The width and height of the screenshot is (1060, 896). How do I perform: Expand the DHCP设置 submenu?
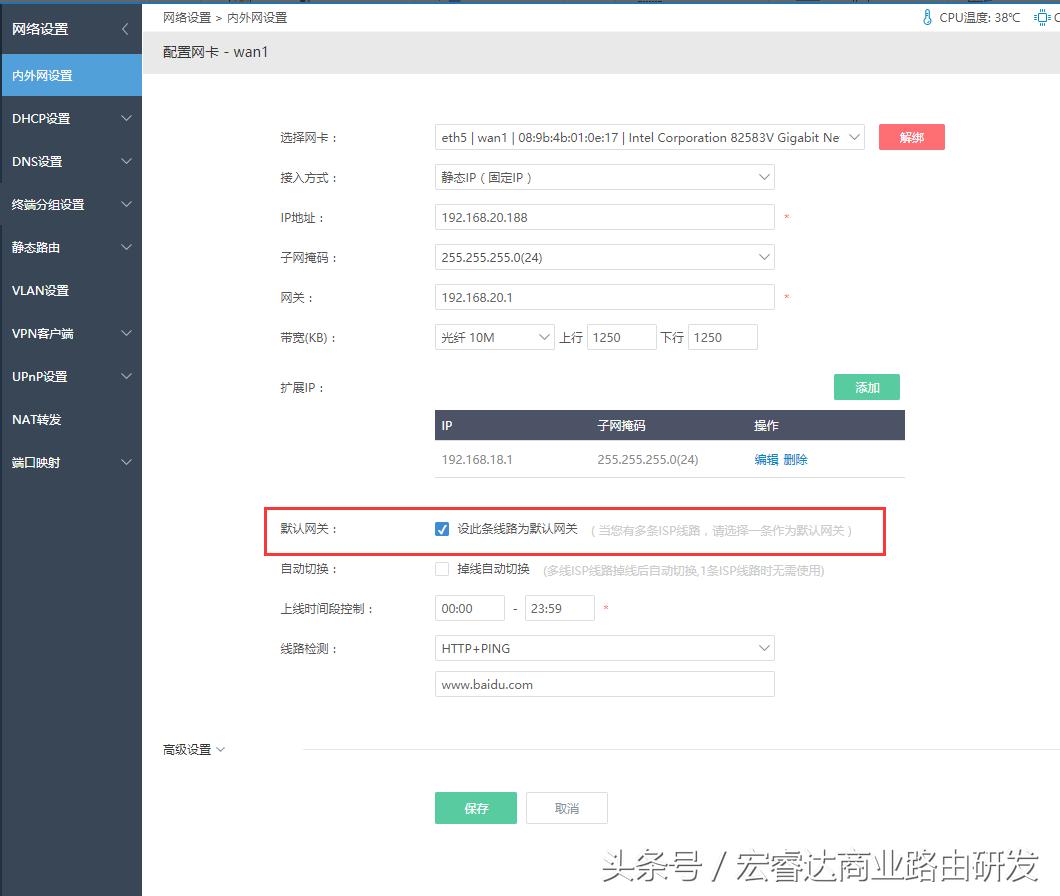coord(71,118)
